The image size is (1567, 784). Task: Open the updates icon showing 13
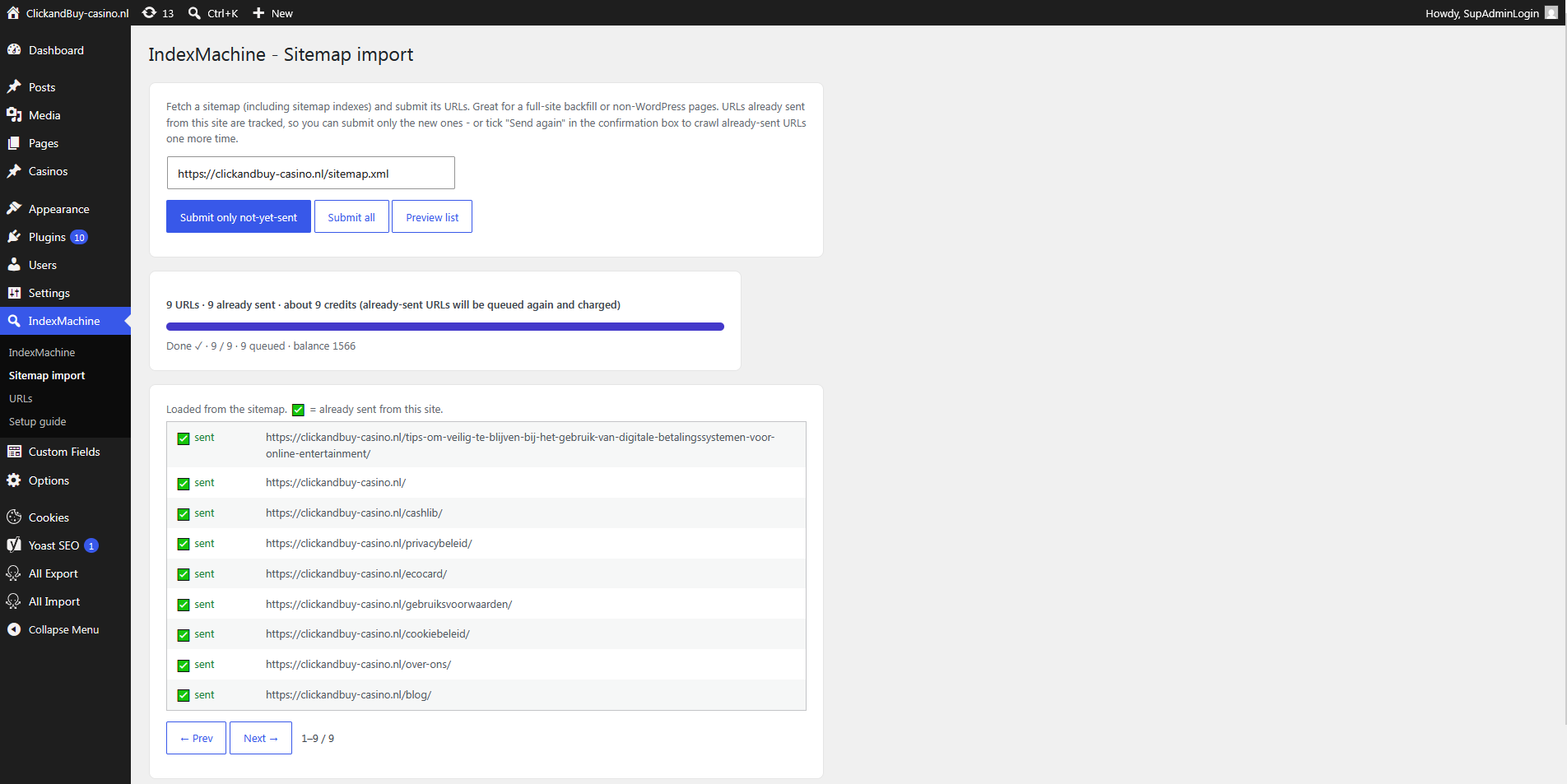point(149,13)
